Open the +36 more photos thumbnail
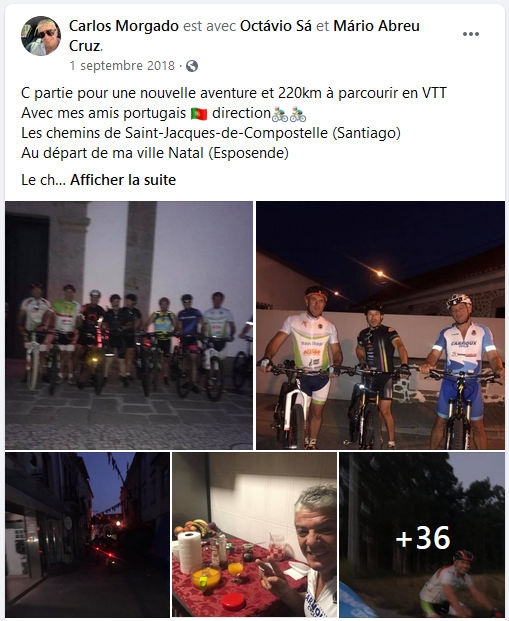The height and width of the screenshot is (621, 509). 422,535
